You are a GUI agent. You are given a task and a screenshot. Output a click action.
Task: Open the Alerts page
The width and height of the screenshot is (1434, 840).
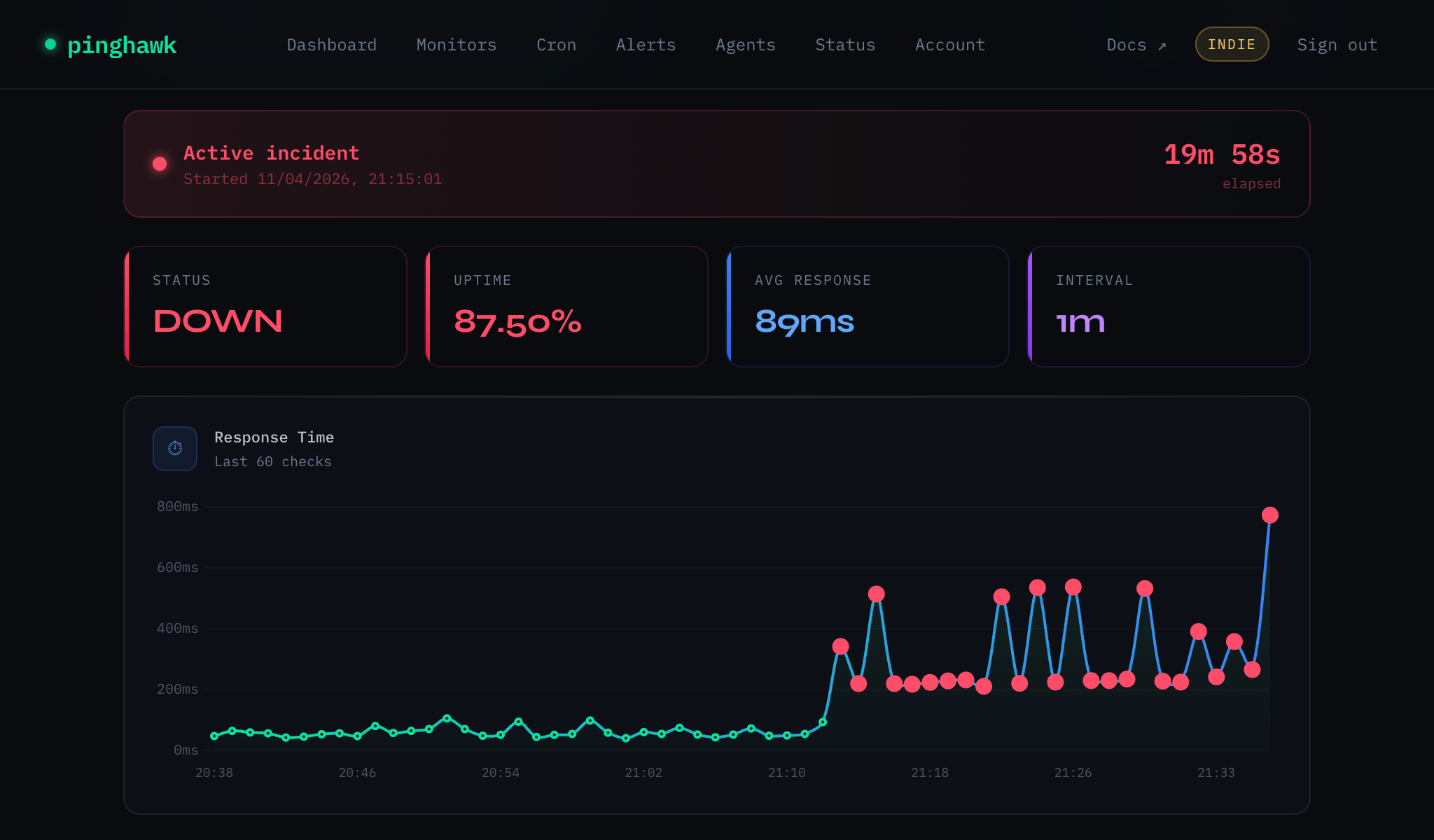click(645, 44)
